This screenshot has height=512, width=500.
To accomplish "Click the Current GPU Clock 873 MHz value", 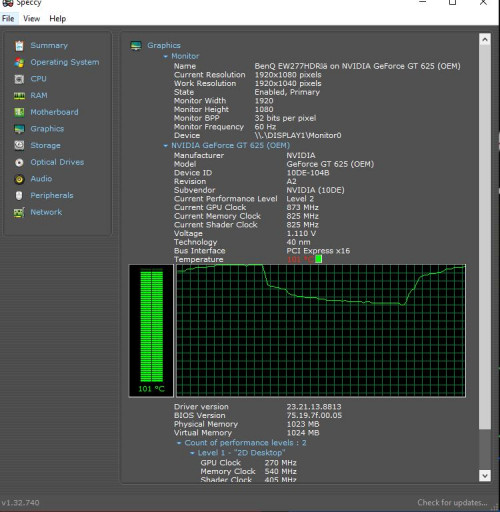I will (302, 207).
